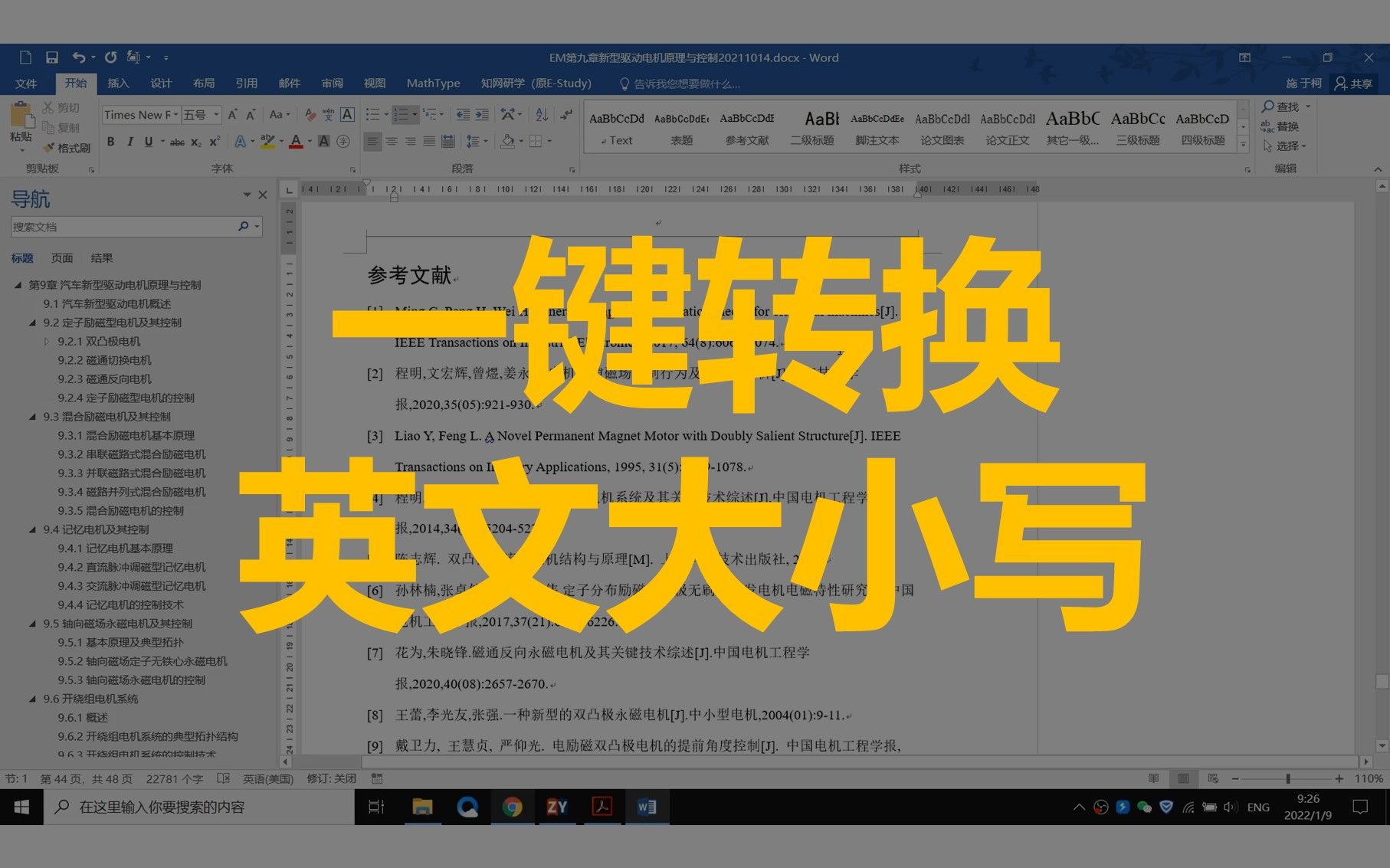This screenshot has width=1390, height=868.
Task: Click 9.4.1 记忆电机基本原理 in navigation pane
Action: click(115, 548)
